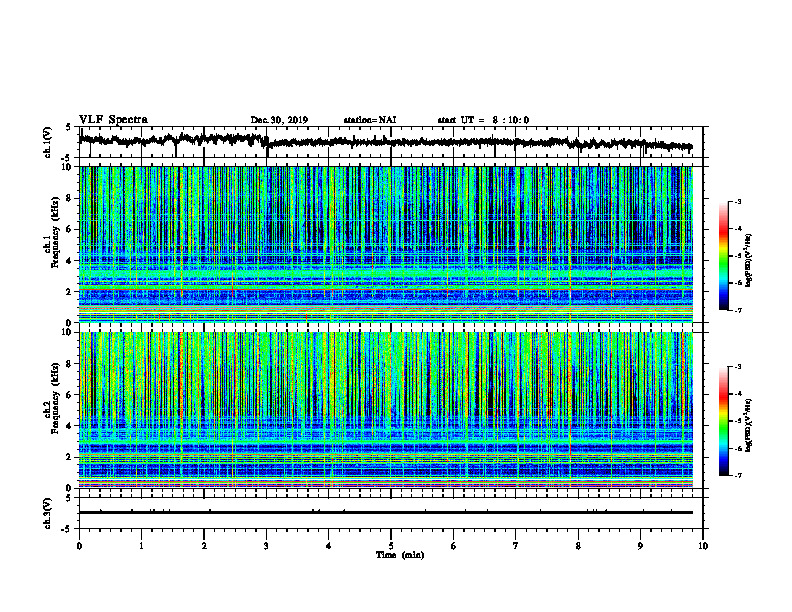Click the "VLF Spectra" plot title

[113, 120]
